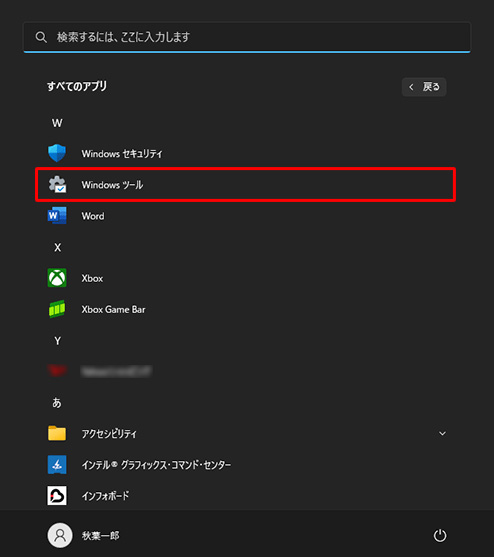This screenshot has width=494, height=557.
Task: Launch the インフォボード app icon
Action: (57, 496)
